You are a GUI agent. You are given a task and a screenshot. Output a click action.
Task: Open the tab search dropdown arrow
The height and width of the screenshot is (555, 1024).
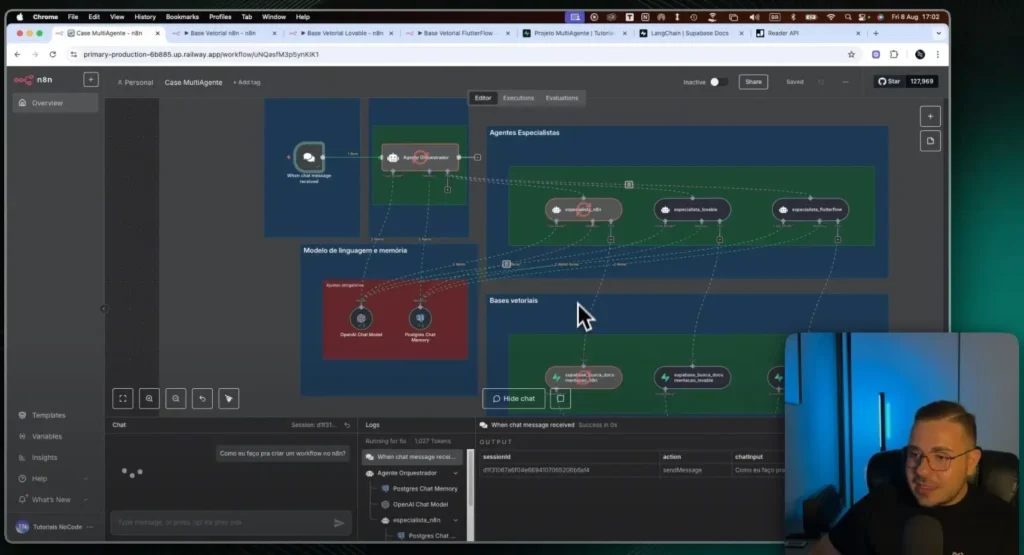click(938, 33)
